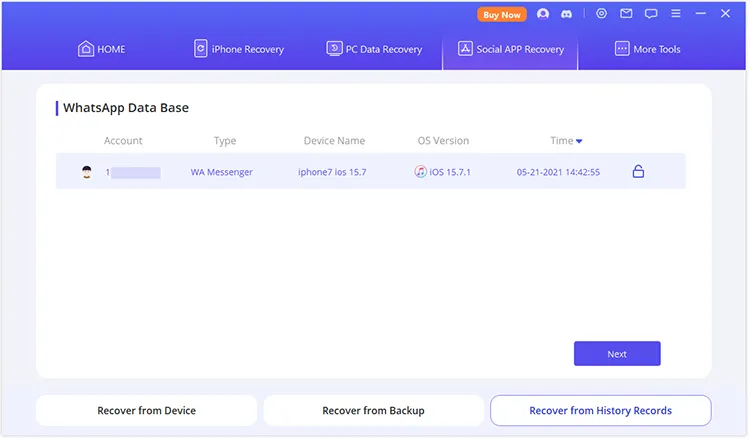The height and width of the screenshot is (439, 750).
Task: Open the Discord community icon
Action: [566, 14]
